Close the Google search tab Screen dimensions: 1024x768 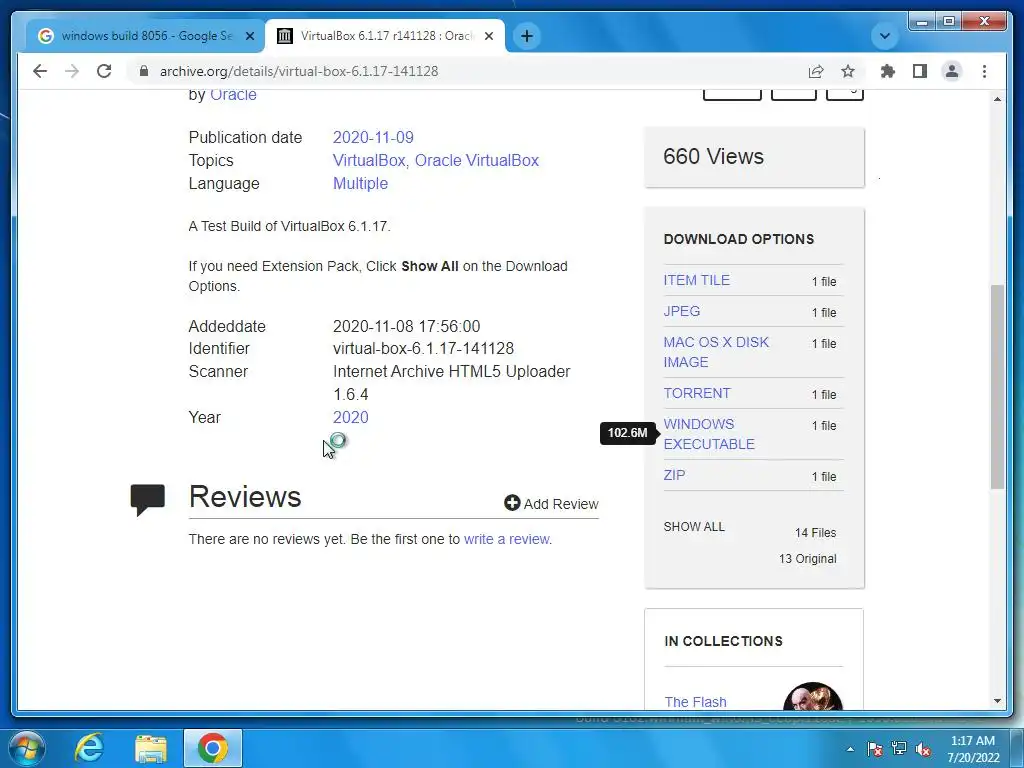[x=249, y=36]
